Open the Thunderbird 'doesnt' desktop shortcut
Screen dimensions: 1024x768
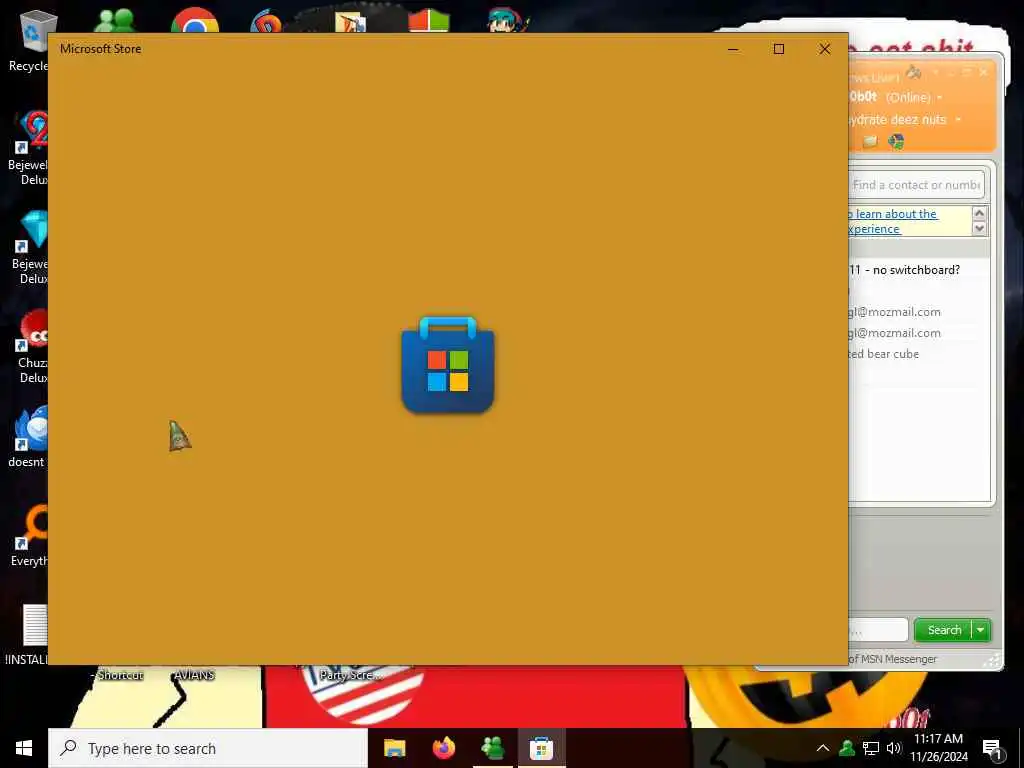[30, 436]
